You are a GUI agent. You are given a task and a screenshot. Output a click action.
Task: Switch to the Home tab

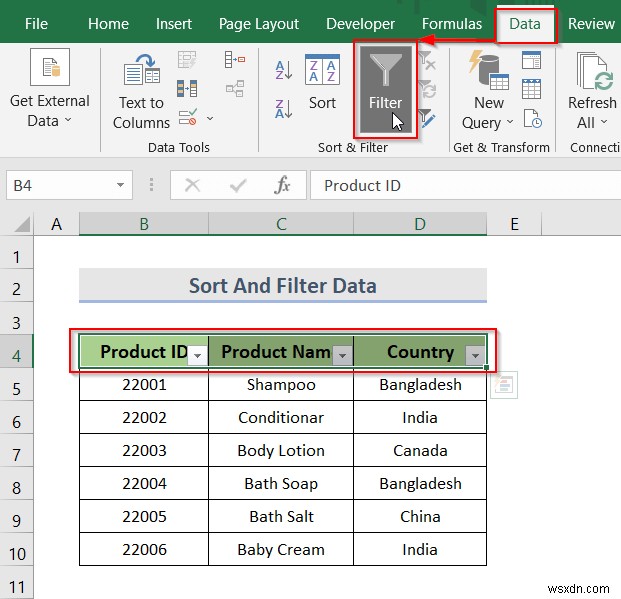pyautogui.click(x=108, y=24)
